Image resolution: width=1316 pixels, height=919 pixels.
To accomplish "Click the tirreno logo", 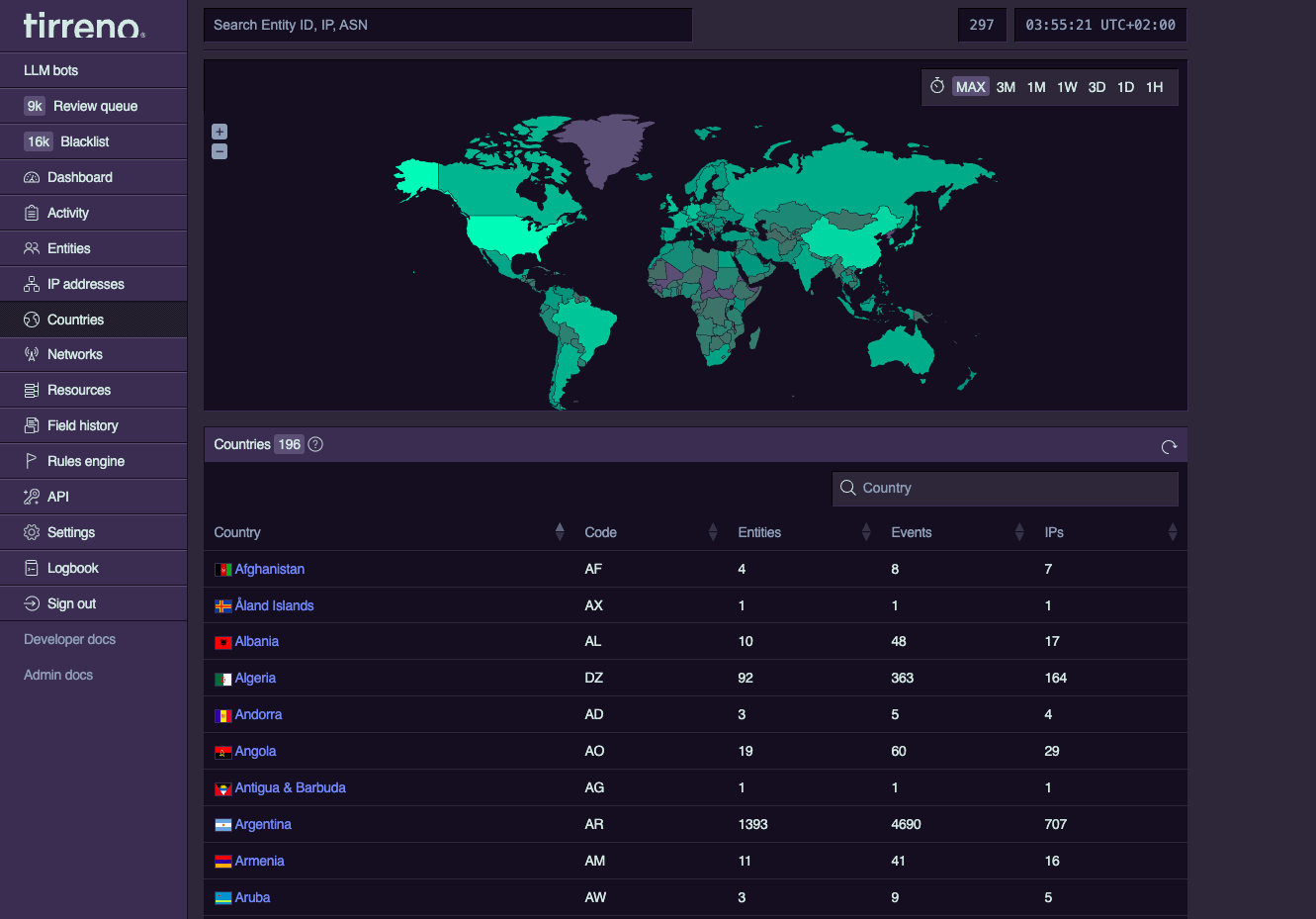I will [84, 26].
